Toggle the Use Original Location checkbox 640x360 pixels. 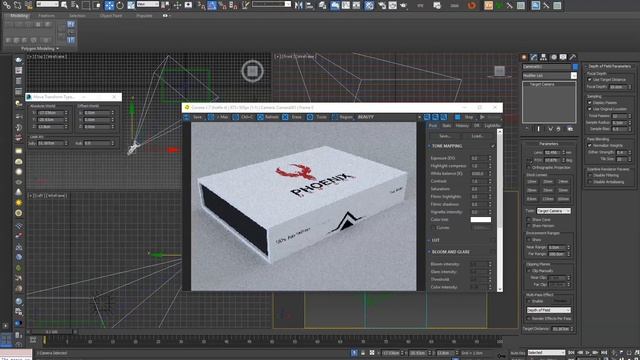pos(590,109)
